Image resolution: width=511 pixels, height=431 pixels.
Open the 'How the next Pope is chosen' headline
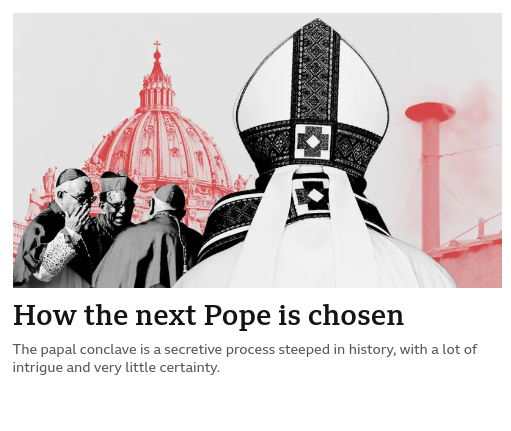[x=208, y=315]
